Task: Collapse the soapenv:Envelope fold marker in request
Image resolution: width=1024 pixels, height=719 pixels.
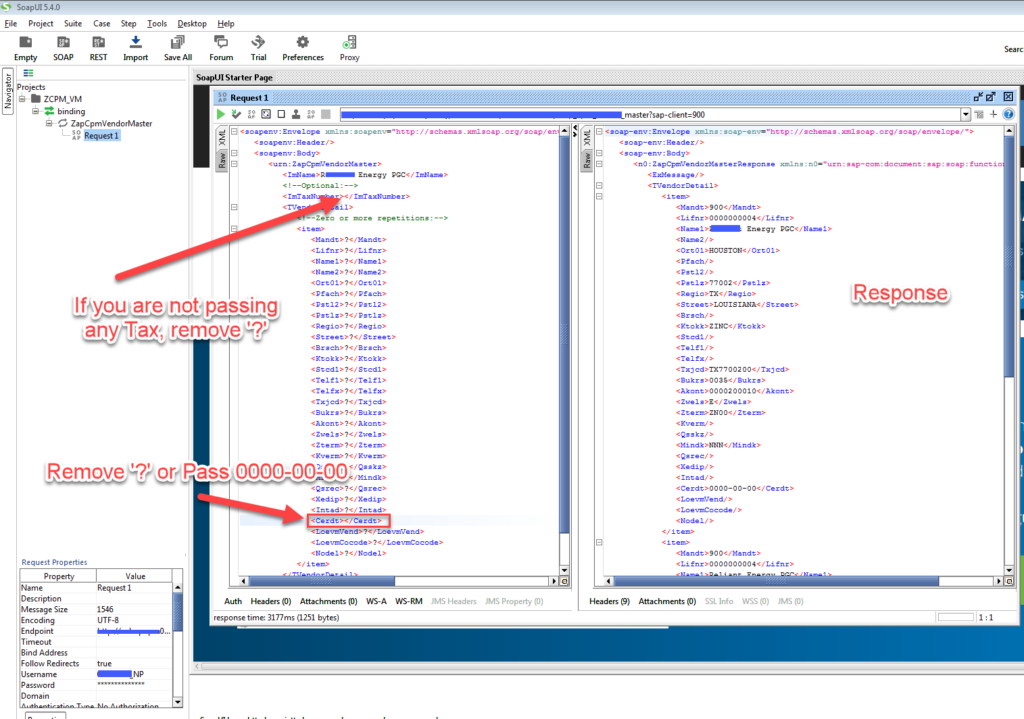Action: pos(234,131)
